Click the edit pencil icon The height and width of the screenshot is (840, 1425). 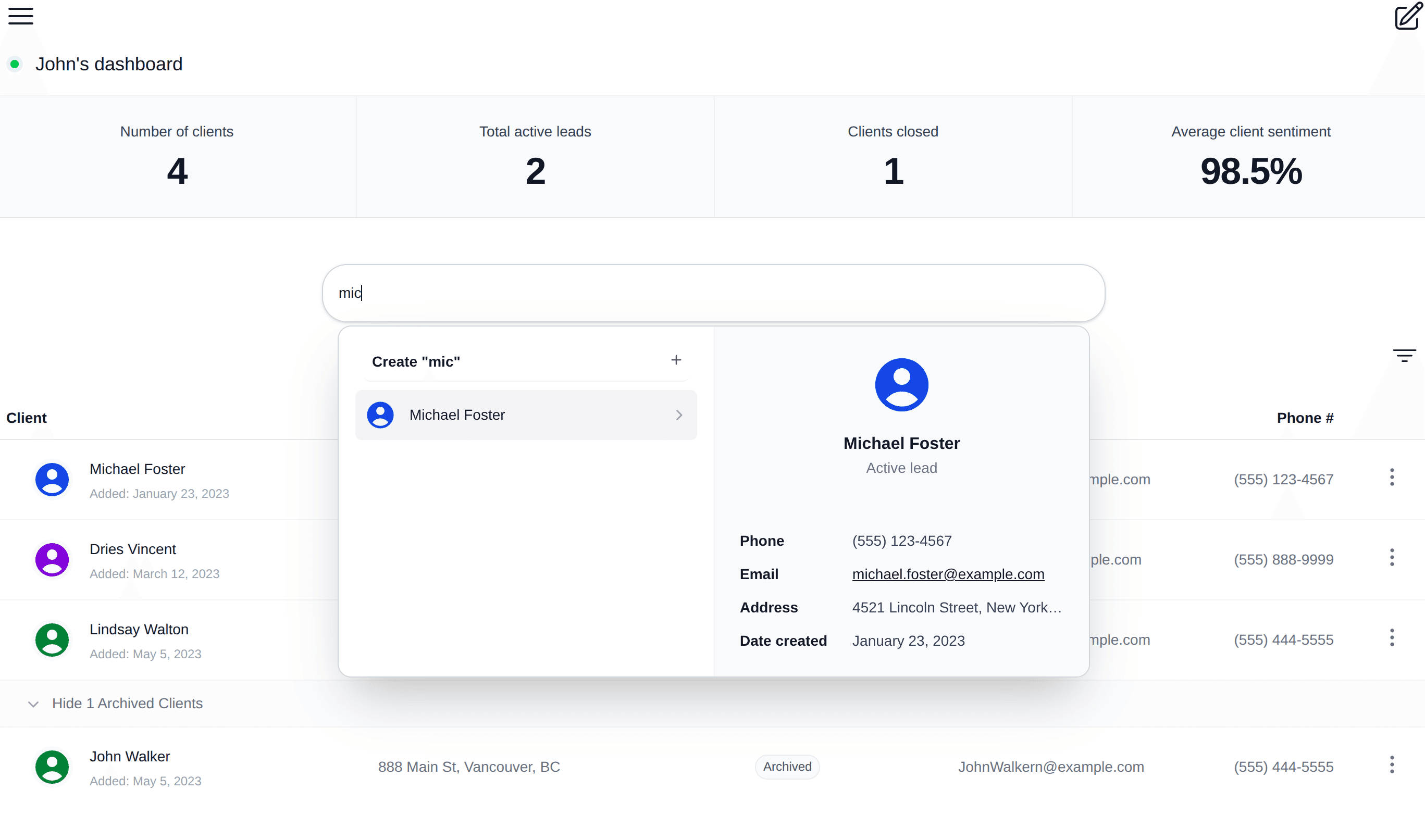pyautogui.click(x=1408, y=17)
